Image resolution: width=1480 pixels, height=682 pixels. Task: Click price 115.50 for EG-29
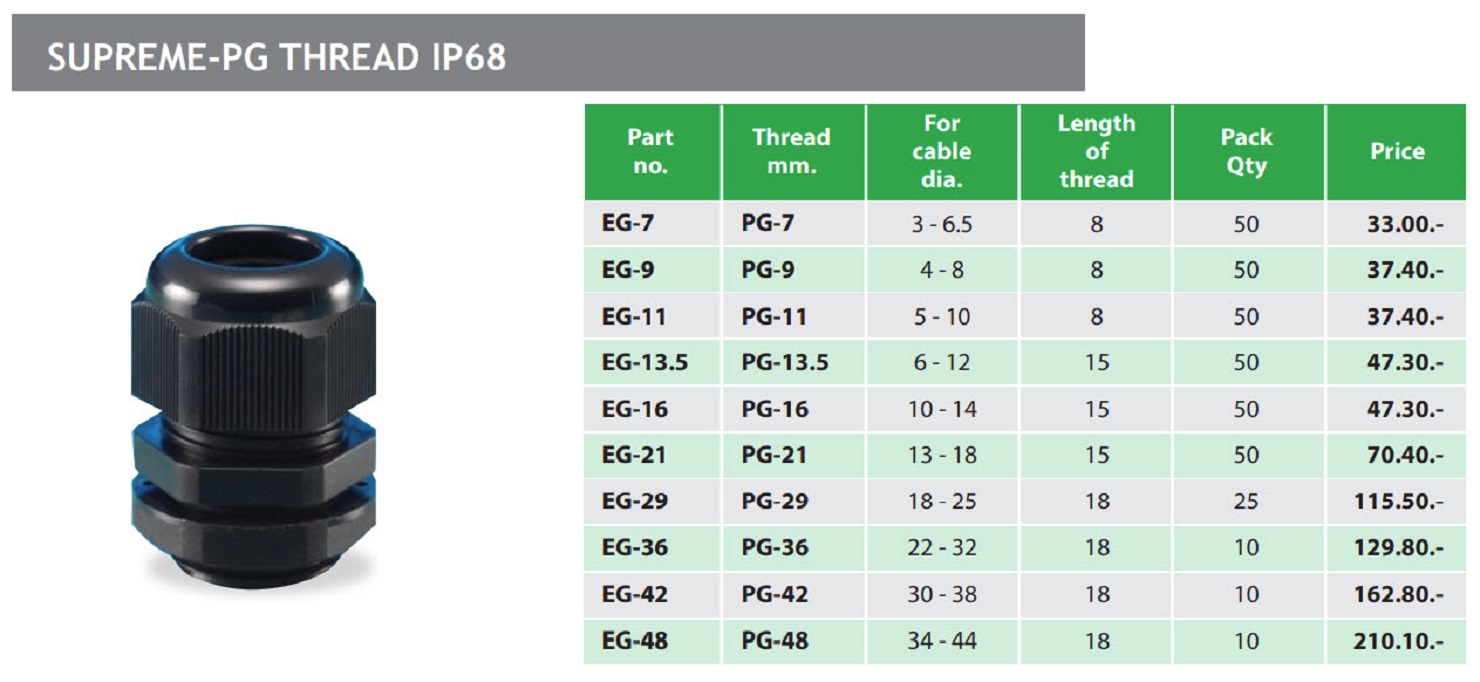(1398, 502)
